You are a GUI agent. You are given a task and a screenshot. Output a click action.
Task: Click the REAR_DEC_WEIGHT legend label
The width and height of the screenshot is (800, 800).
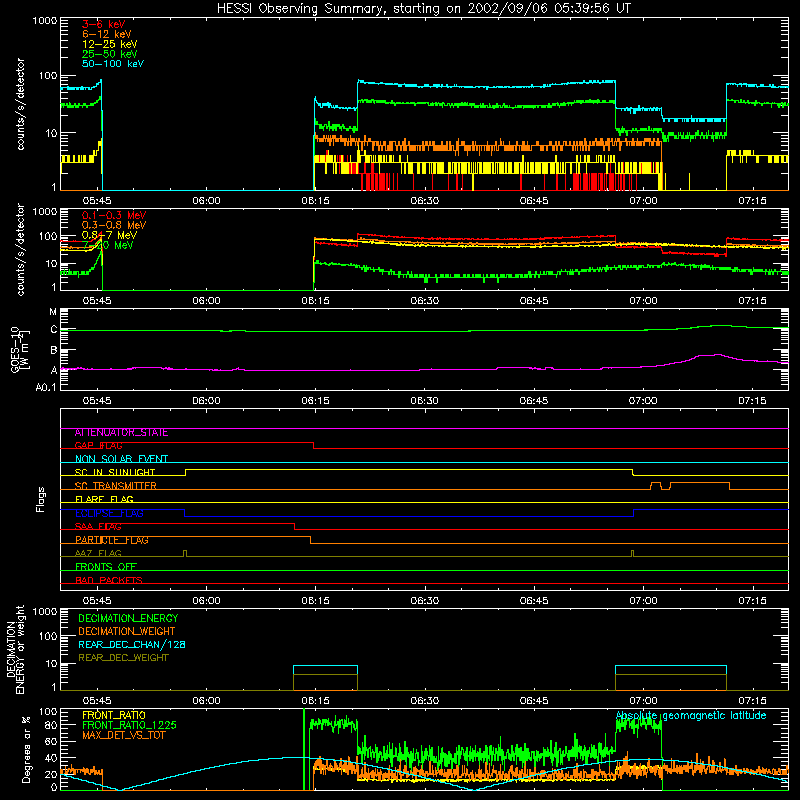click(x=123, y=658)
